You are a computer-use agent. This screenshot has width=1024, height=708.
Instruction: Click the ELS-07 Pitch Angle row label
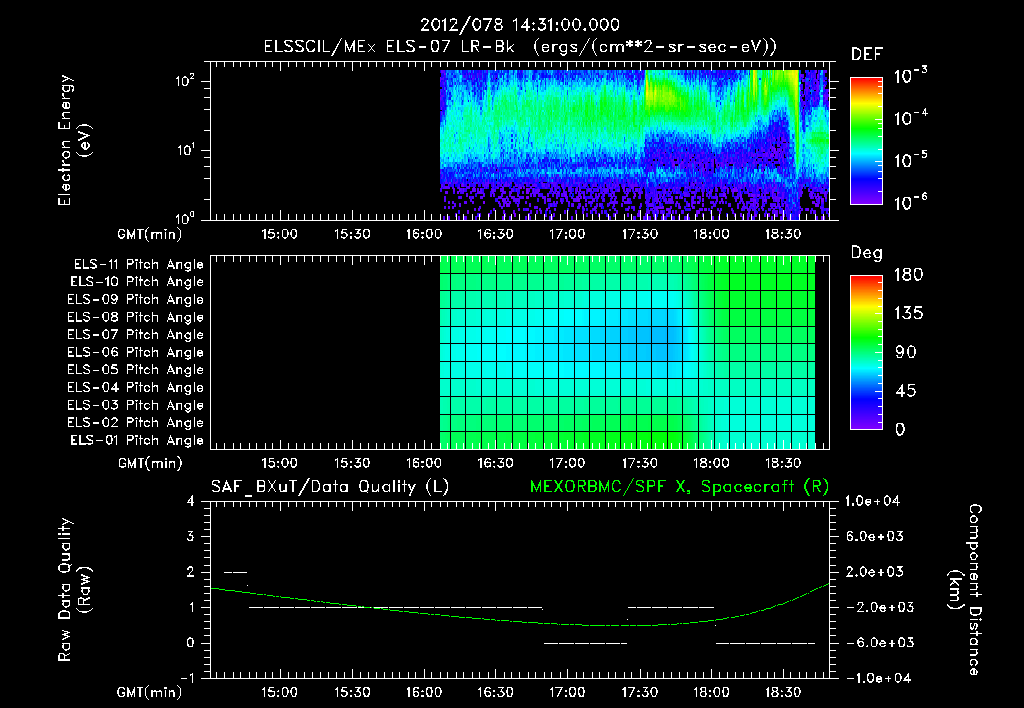coord(135,335)
